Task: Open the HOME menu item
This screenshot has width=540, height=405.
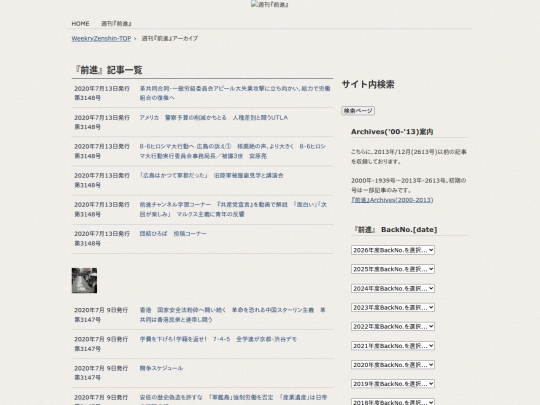Action: [x=80, y=24]
